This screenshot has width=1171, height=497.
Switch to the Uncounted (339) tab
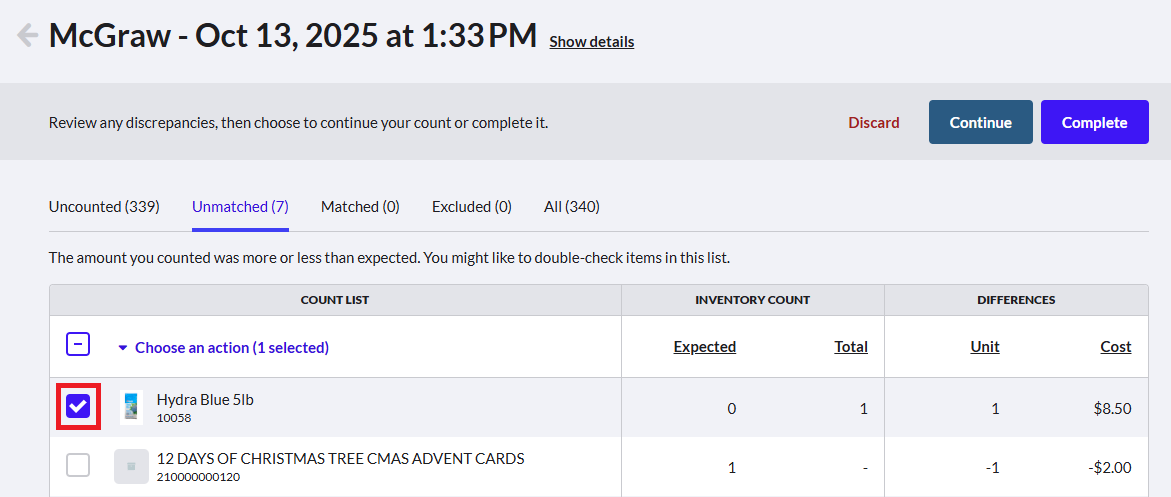coord(104,207)
